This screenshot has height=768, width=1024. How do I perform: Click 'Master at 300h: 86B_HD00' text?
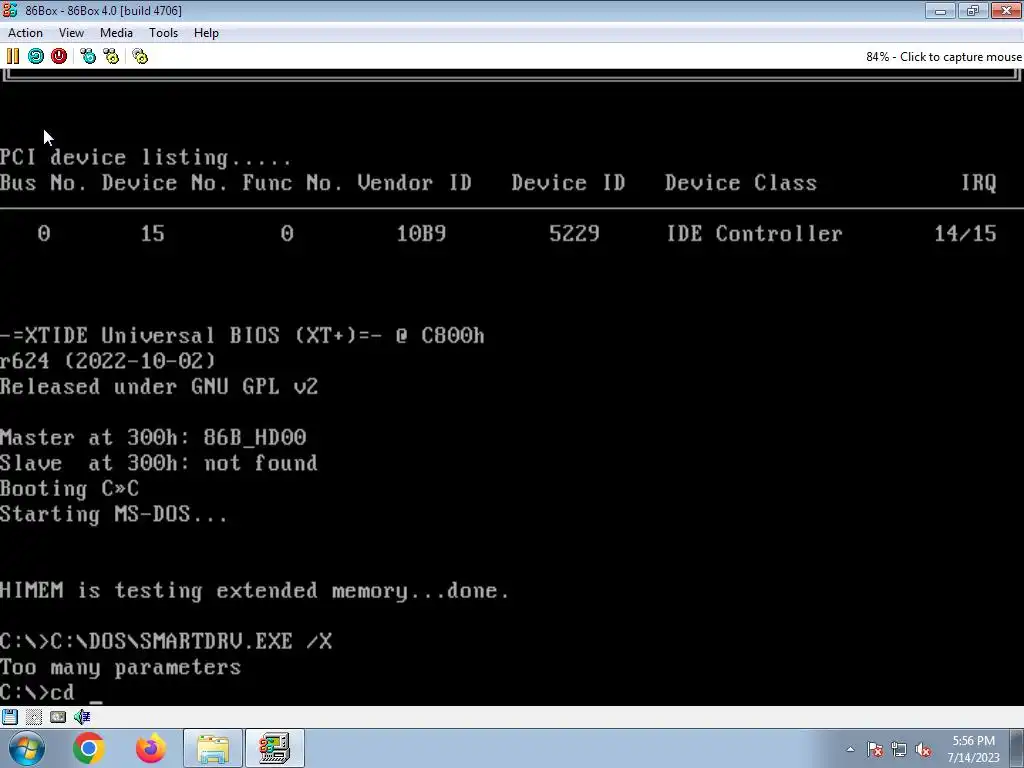(153, 438)
